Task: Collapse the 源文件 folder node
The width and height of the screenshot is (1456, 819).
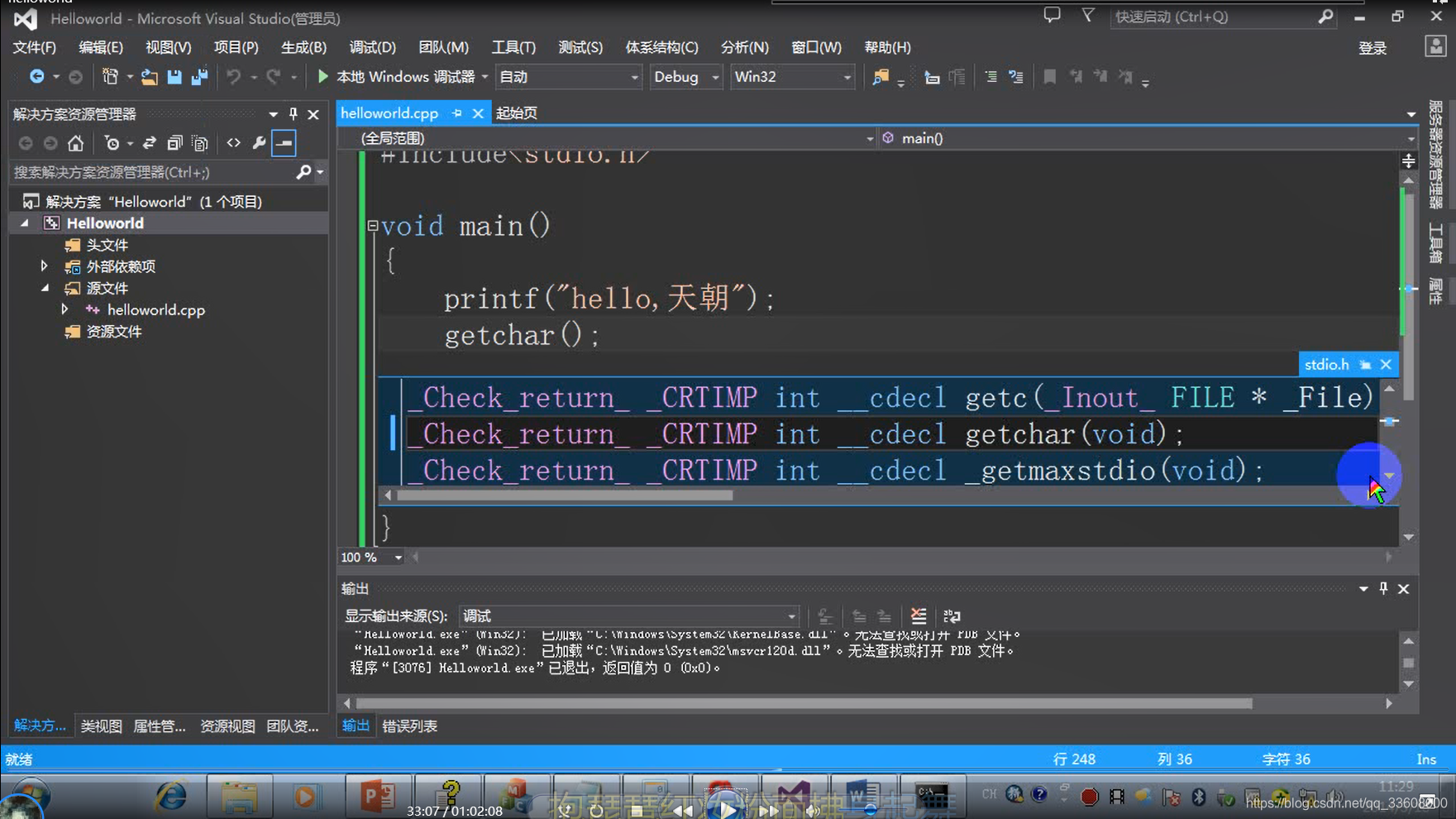Action: pyautogui.click(x=45, y=288)
